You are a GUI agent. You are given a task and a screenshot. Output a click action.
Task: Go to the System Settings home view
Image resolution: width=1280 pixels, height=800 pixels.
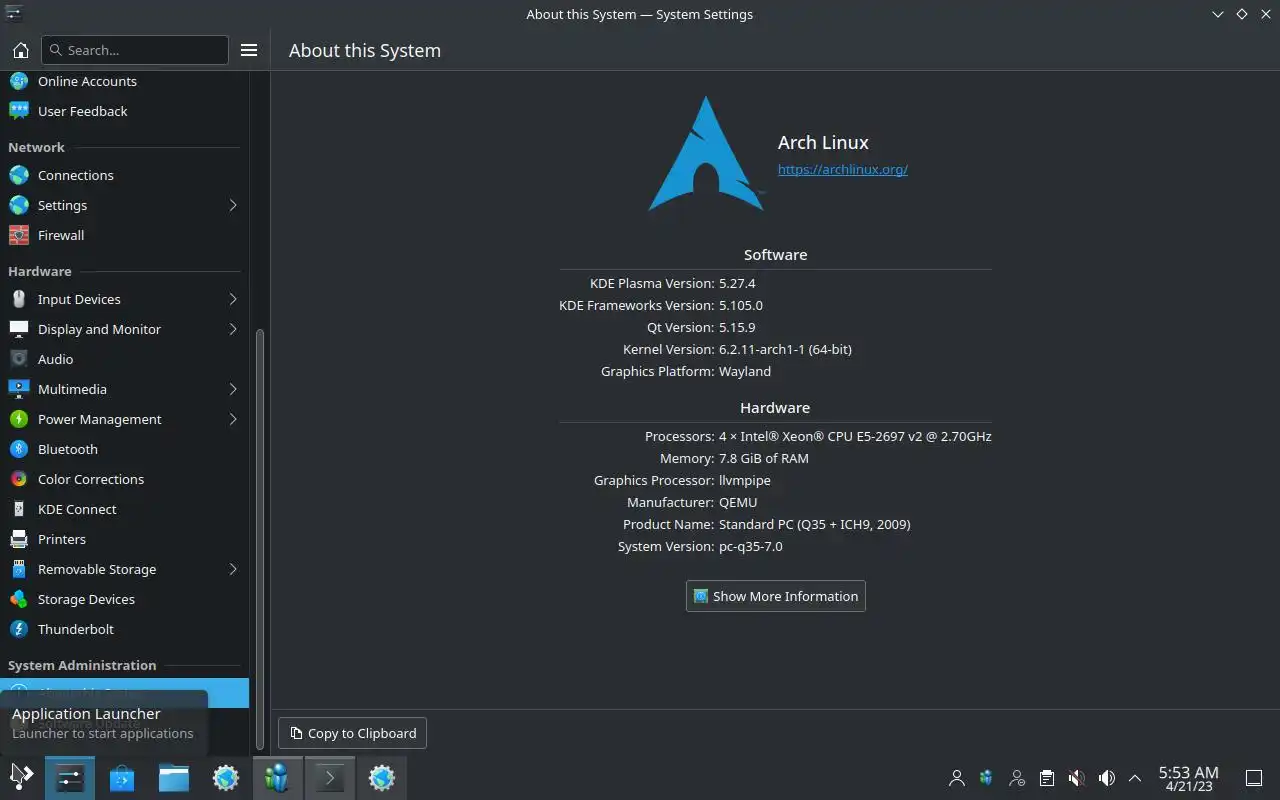20,50
